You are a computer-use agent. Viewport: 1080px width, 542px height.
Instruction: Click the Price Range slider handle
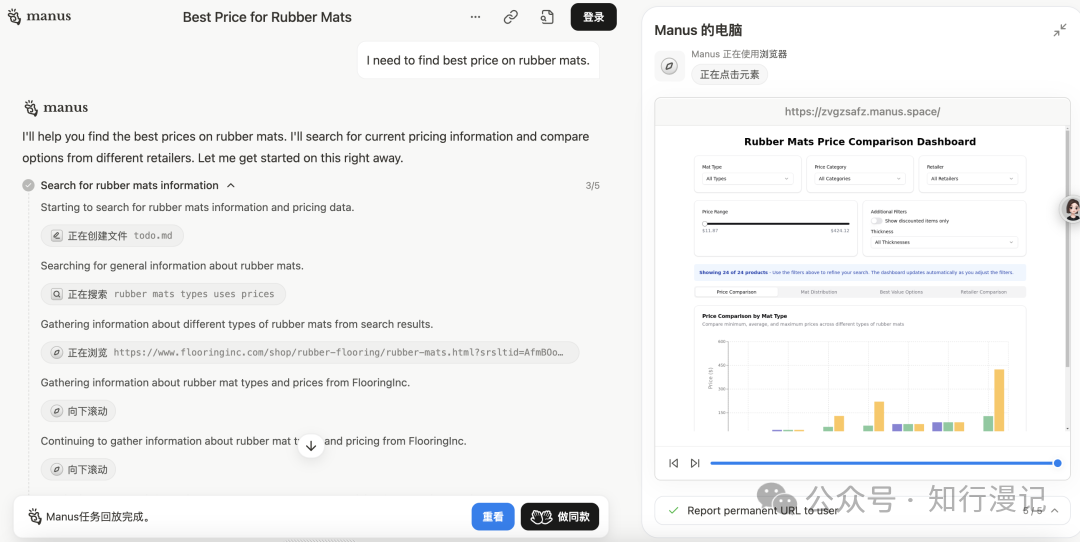tap(705, 224)
